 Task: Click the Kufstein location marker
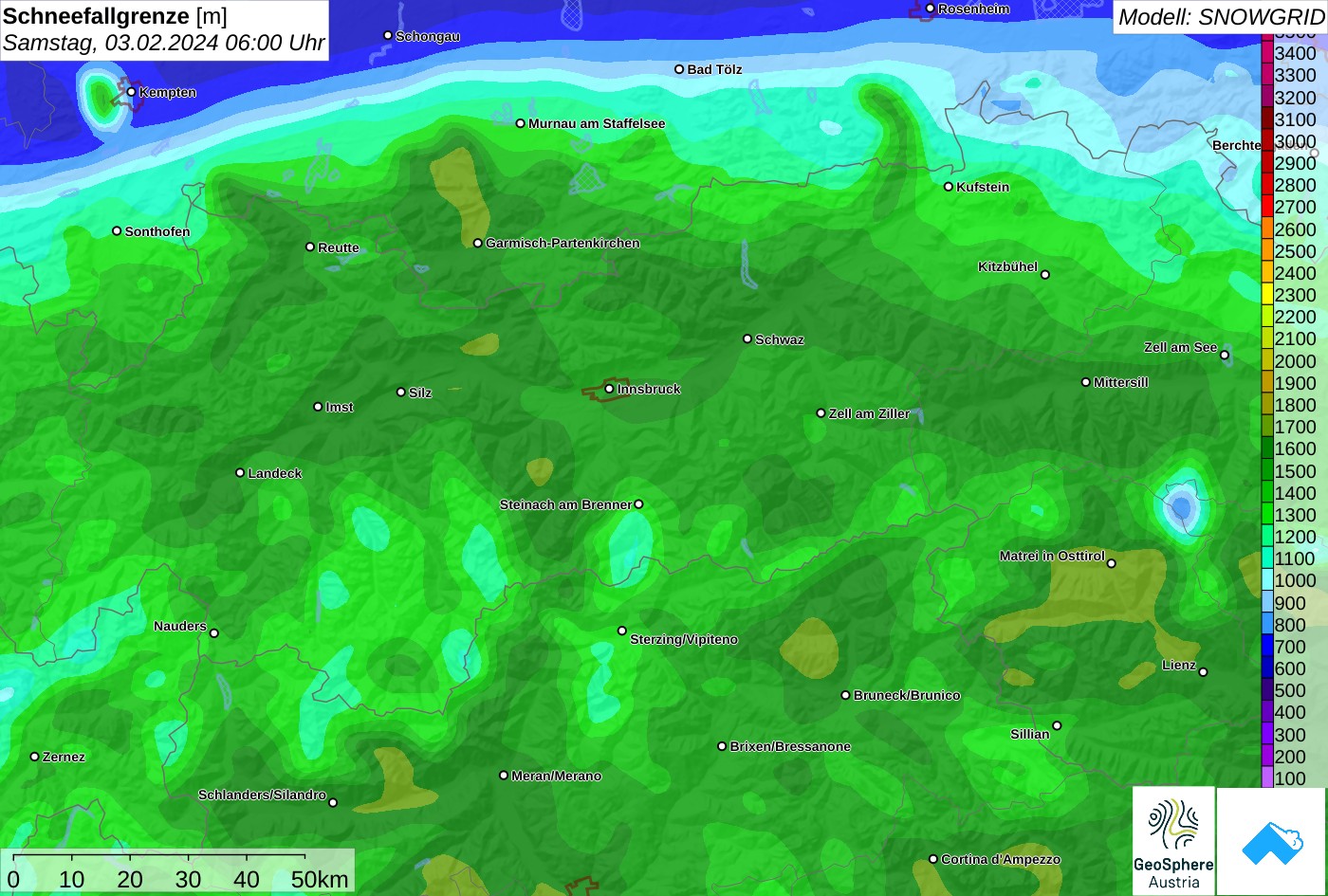pyautogui.click(x=948, y=187)
